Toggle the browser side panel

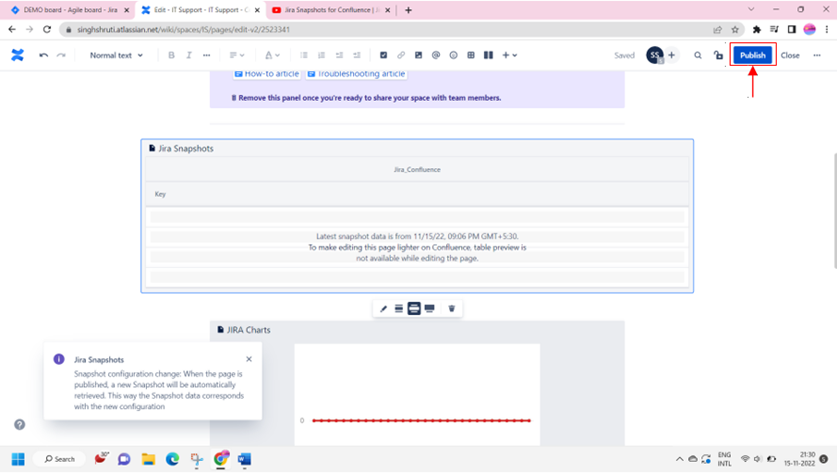(x=792, y=29)
